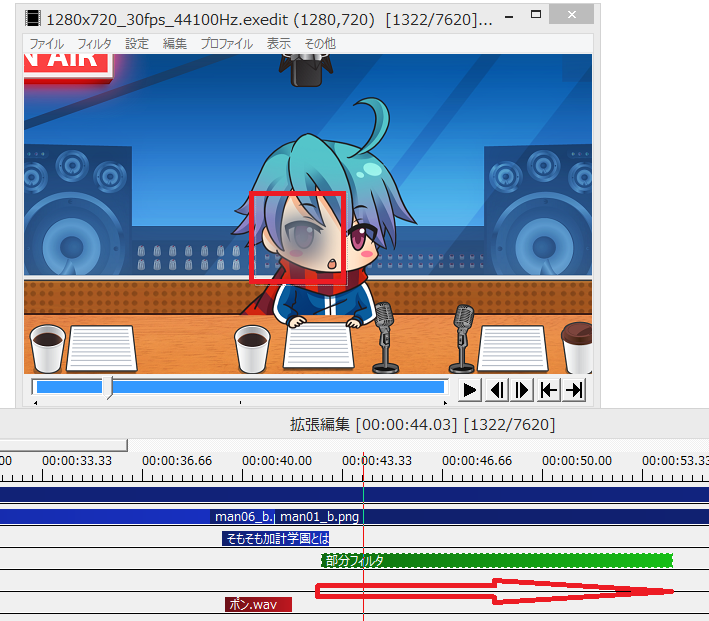Open the 設定 menu
This screenshot has width=709, height=621.
click(137, 44)
